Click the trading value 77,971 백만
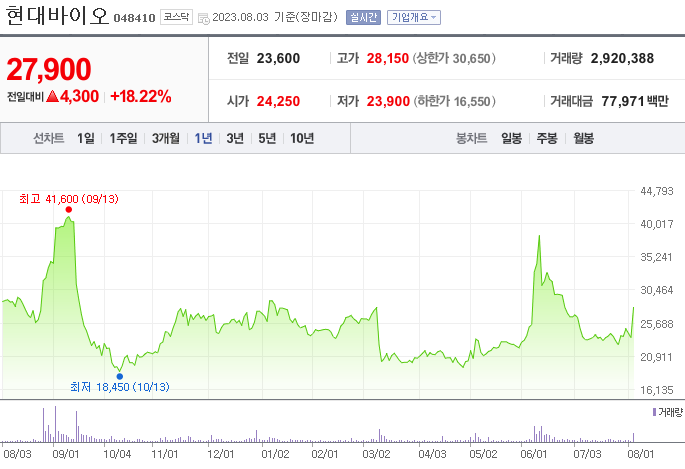The image size is (685, 469). click(635, 101)
